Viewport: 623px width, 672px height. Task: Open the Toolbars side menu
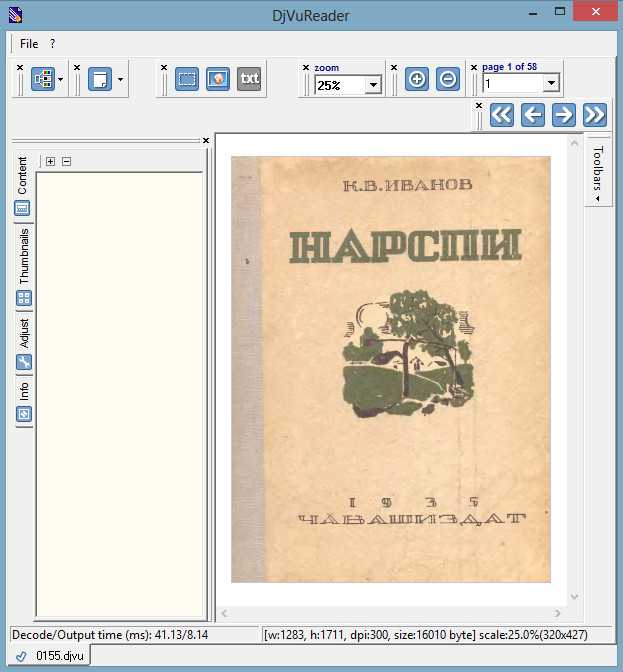pyautogui.click(x=598, y=173)
